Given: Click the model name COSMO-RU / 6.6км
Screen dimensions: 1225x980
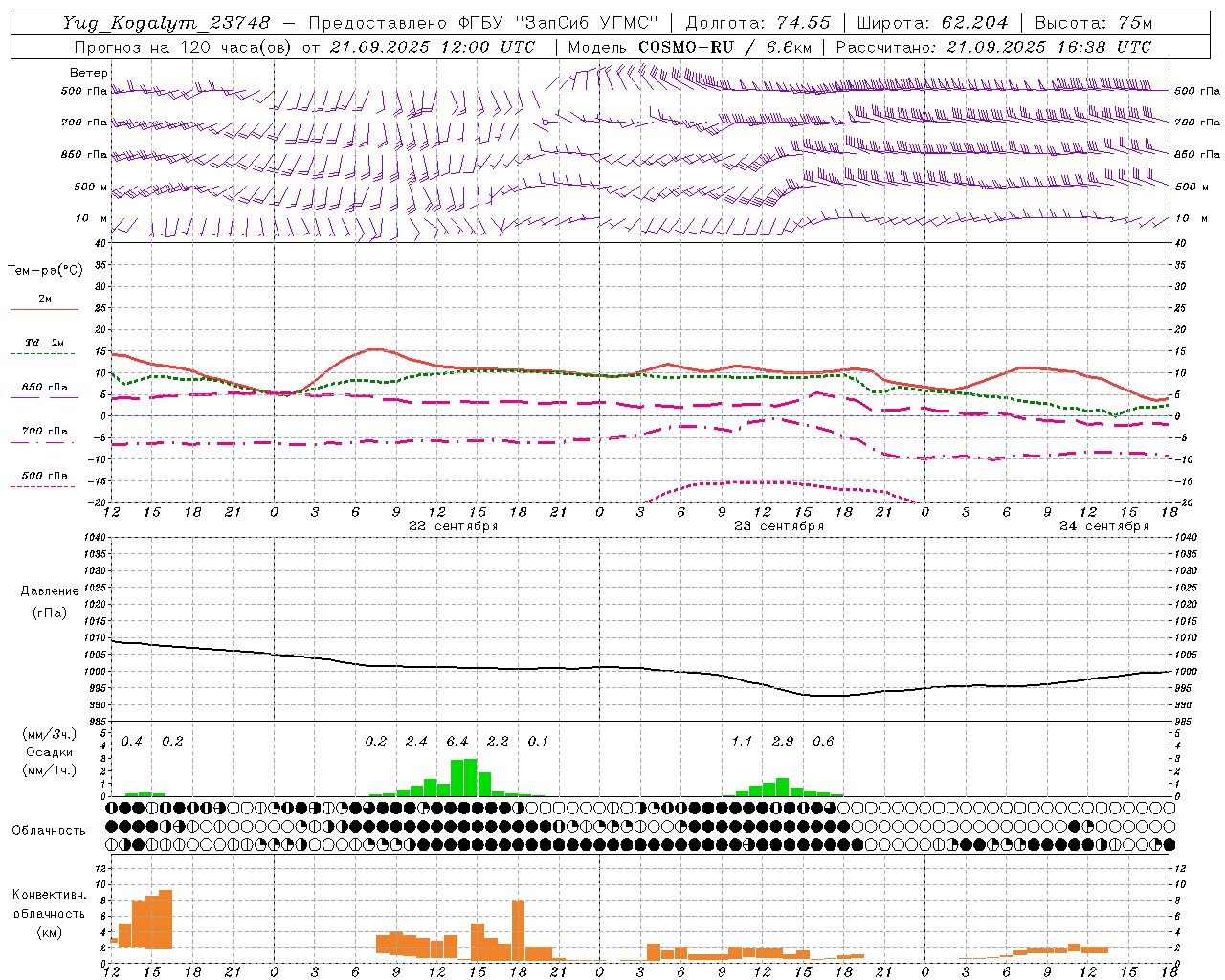Looking at the screenshot, I should point(725,47).
